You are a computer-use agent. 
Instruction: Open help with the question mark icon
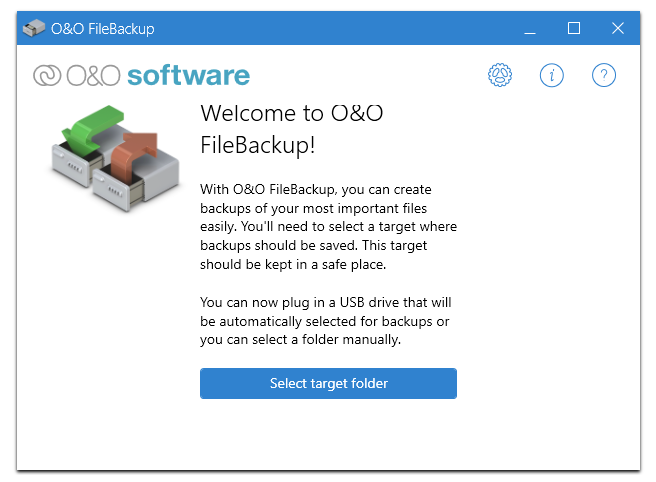pos(604,75)
